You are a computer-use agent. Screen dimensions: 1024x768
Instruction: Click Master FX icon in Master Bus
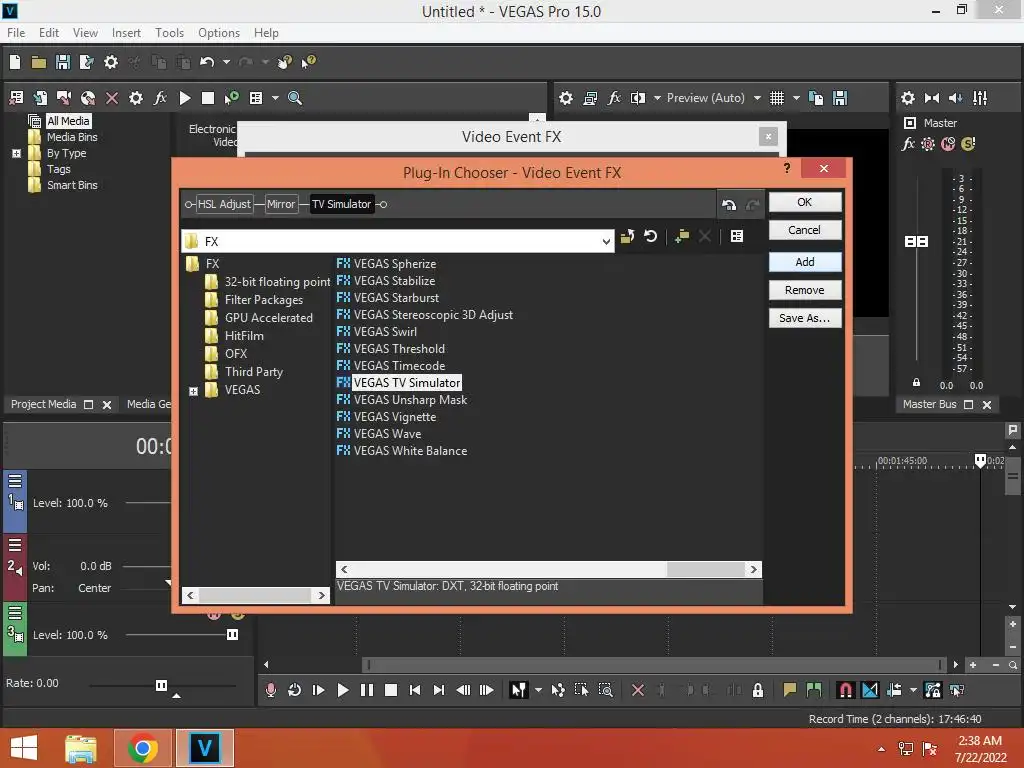908,144
